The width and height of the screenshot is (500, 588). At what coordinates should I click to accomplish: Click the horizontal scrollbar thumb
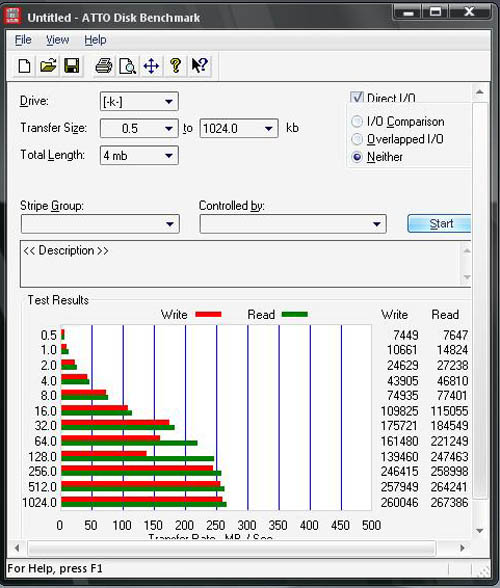(232, 548)
